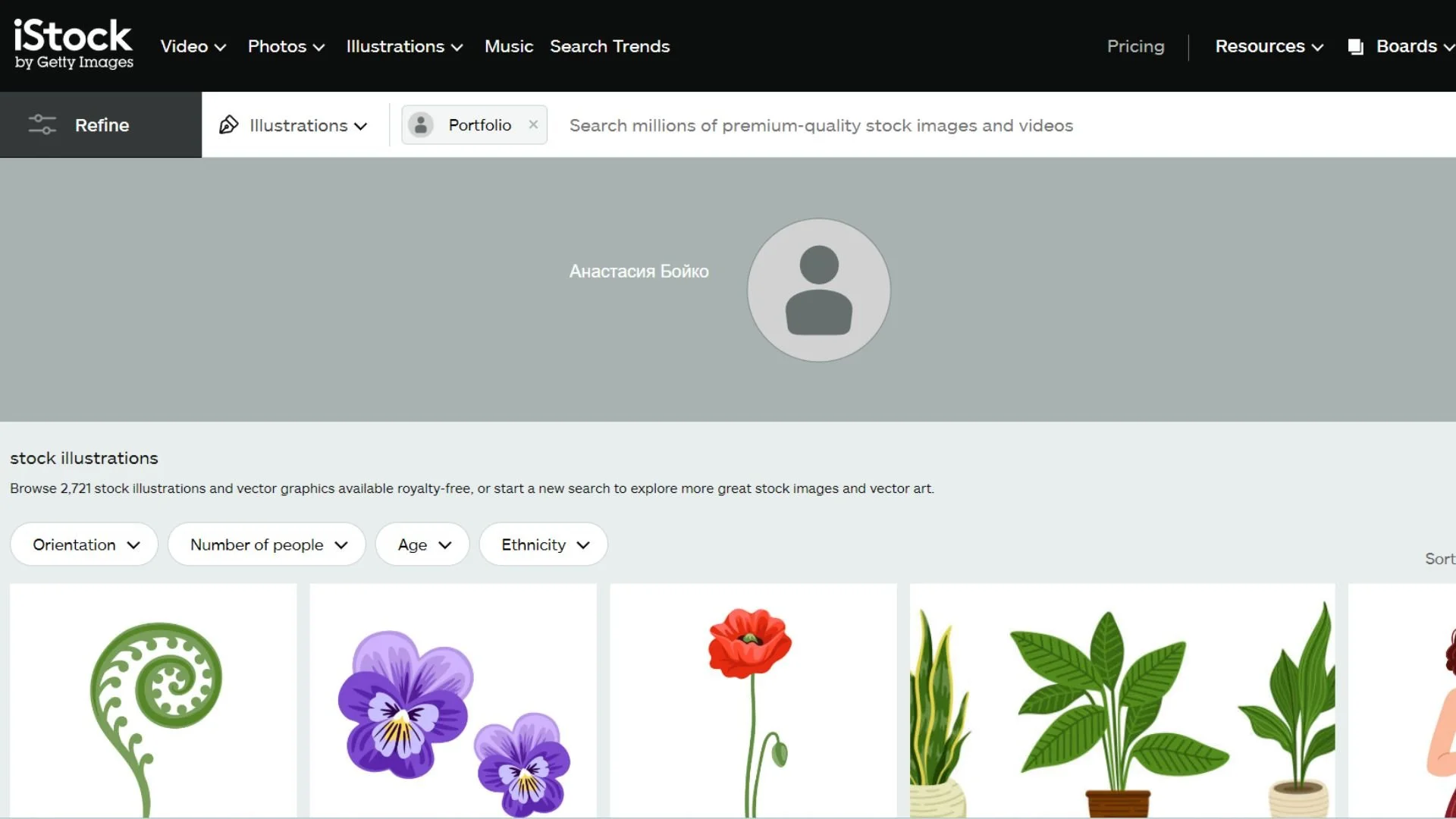This screenshot has width=1456, height=819.
Task: Open the Resources dropdown
Action: click(x=1267, y=46)
